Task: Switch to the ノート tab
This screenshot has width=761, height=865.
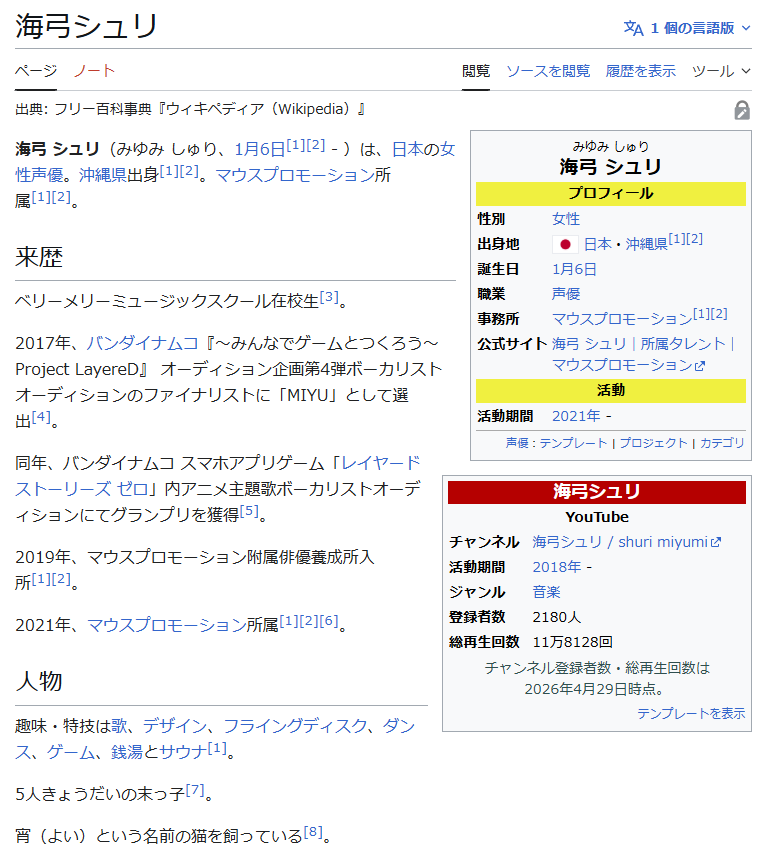Action: click(x=94, y=70)
